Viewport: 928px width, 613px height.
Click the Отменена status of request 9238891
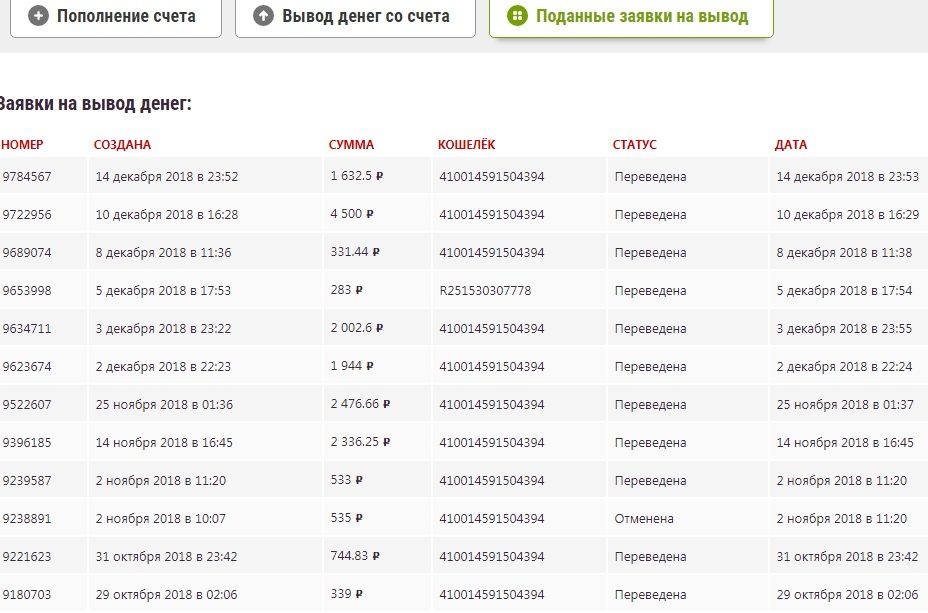pos(644,519)
